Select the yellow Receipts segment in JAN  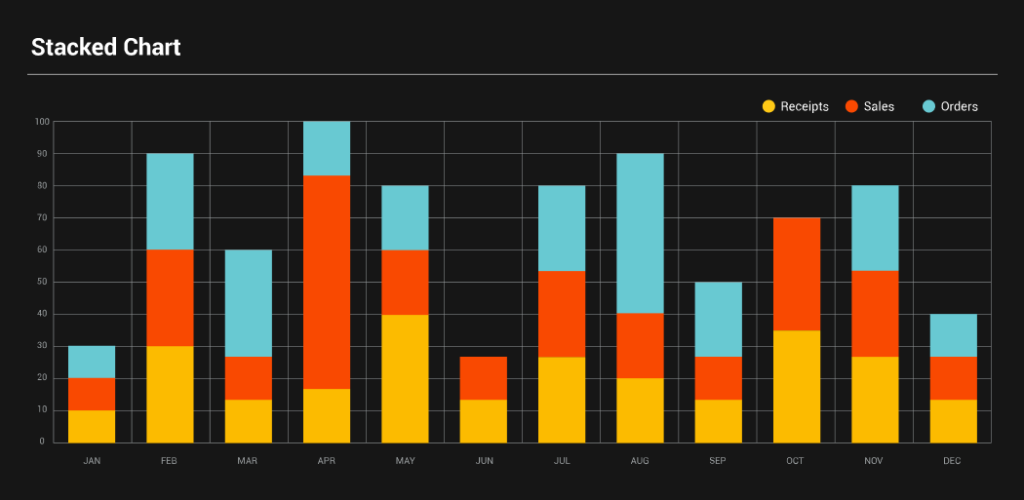[92, 426]
